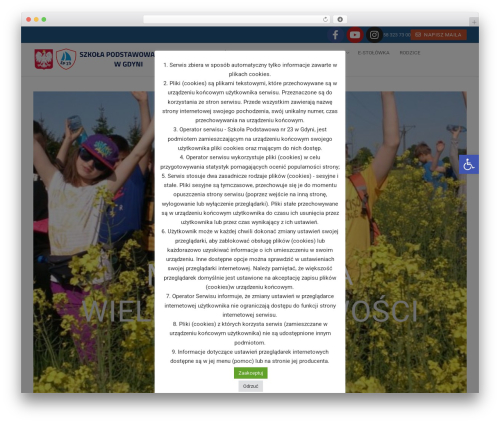Open the school's Facebook page icon
The image size is (500, 423).
[x=335, y=35]
